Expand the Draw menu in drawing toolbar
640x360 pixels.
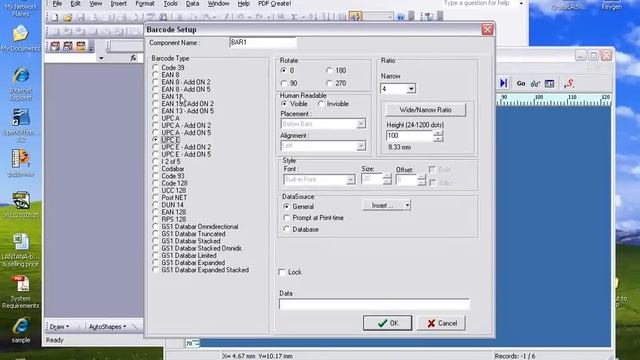[x=60, y=327]
